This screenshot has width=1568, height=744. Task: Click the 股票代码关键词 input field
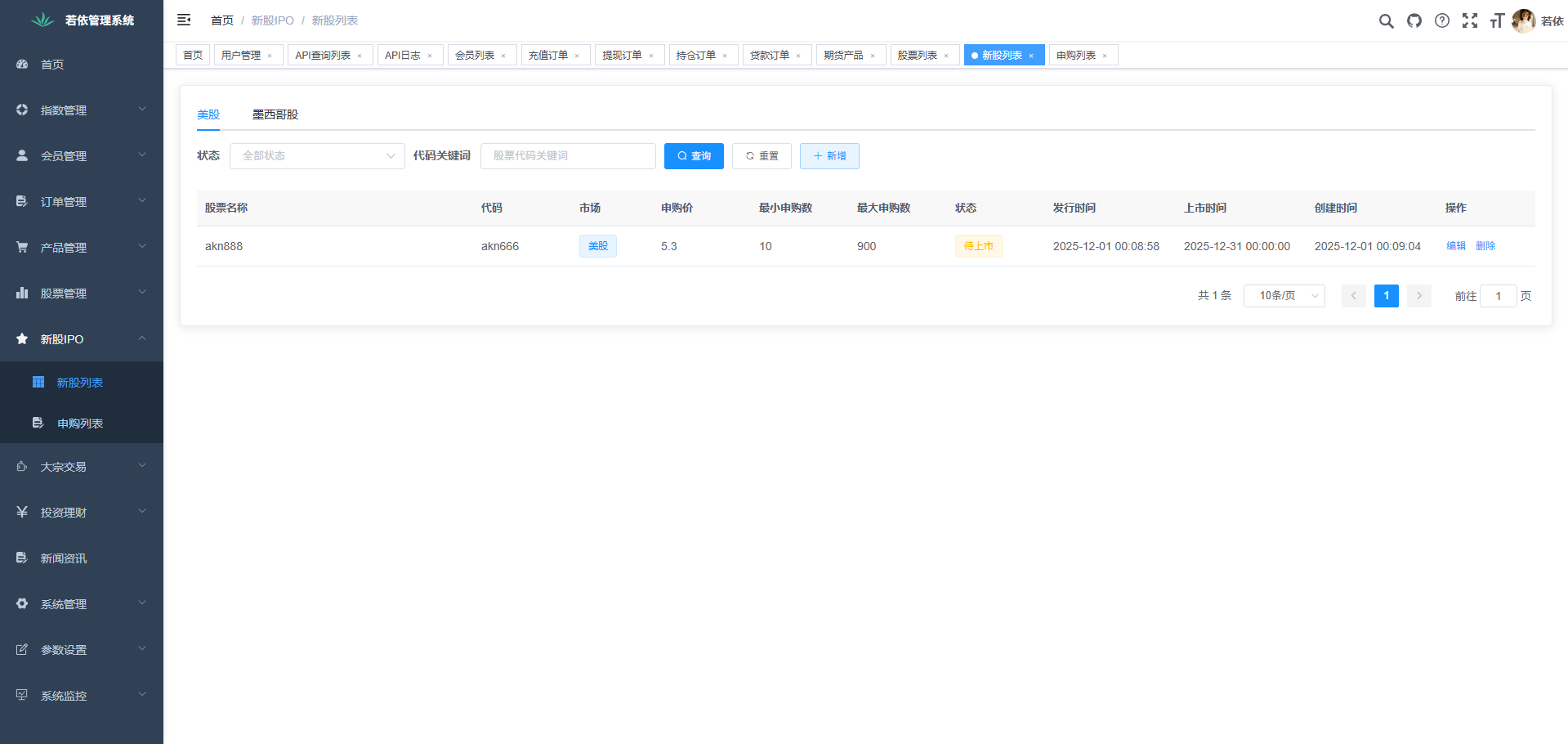[x=568, y=156]
